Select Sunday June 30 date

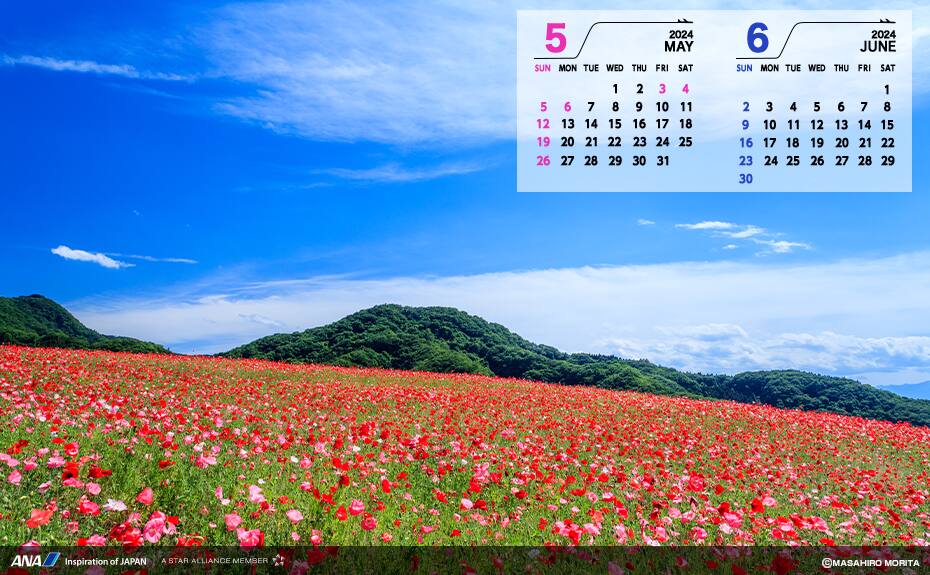[x=745, y=179]
